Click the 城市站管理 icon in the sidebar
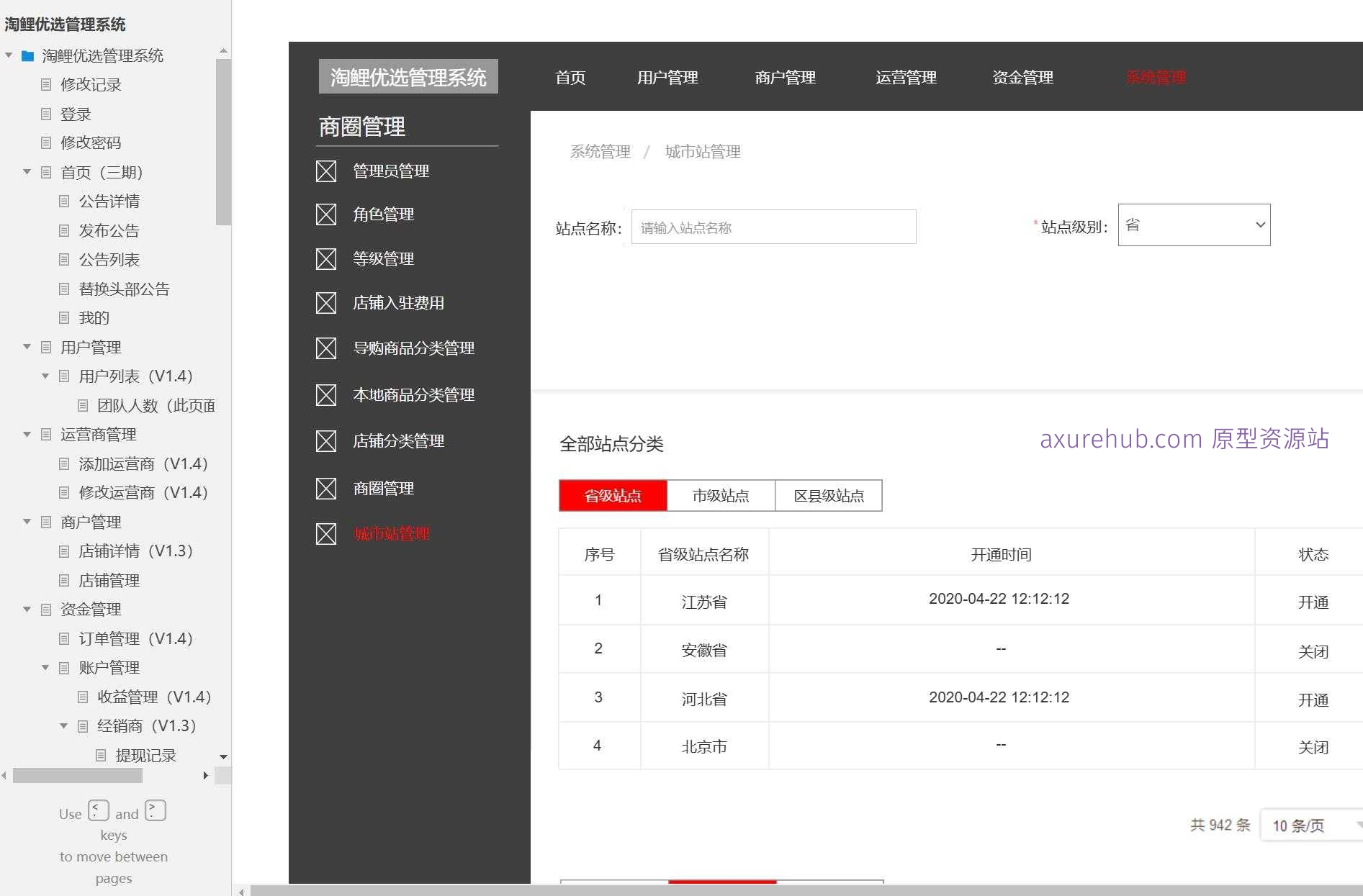The height and width of the screenshot is (896, 1363). pyautogui.click(x=326, y=534)
